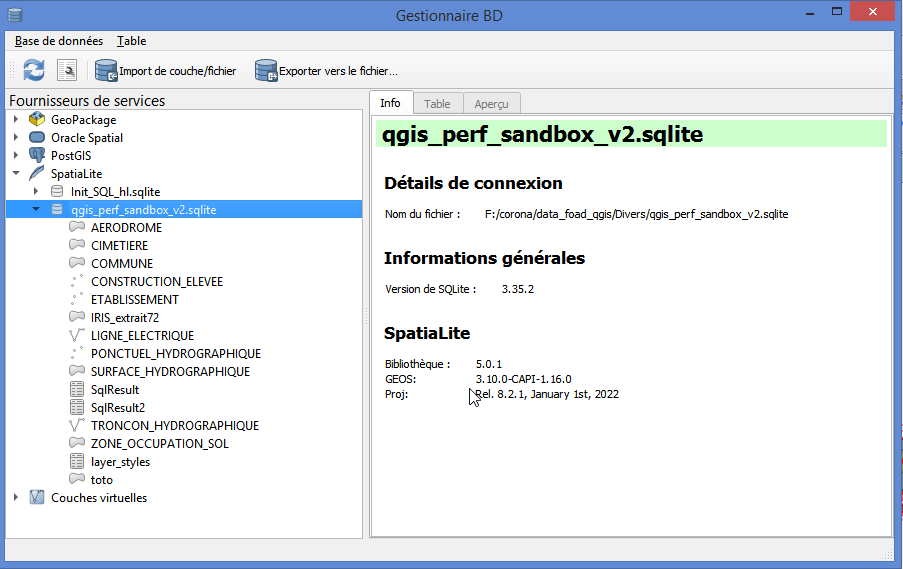Select the layer_styles table name
Image resolution: width=903 pixels, height=569 pixels.
120,462
